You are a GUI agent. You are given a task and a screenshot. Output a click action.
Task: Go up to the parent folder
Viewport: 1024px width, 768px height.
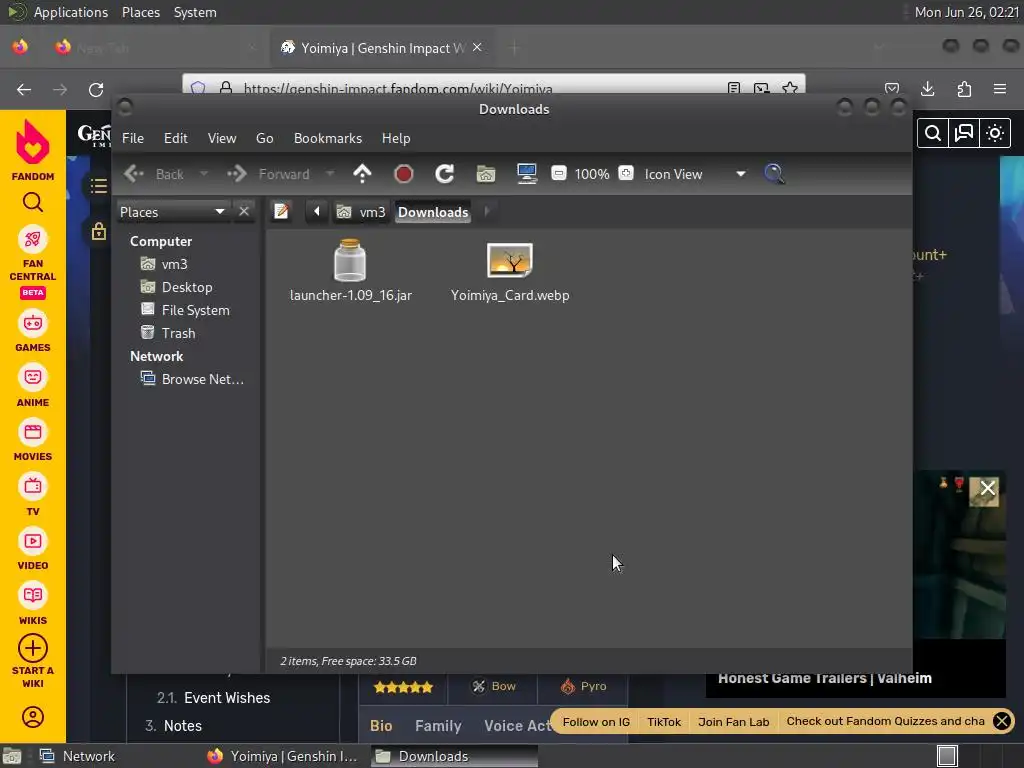[362, 174]
